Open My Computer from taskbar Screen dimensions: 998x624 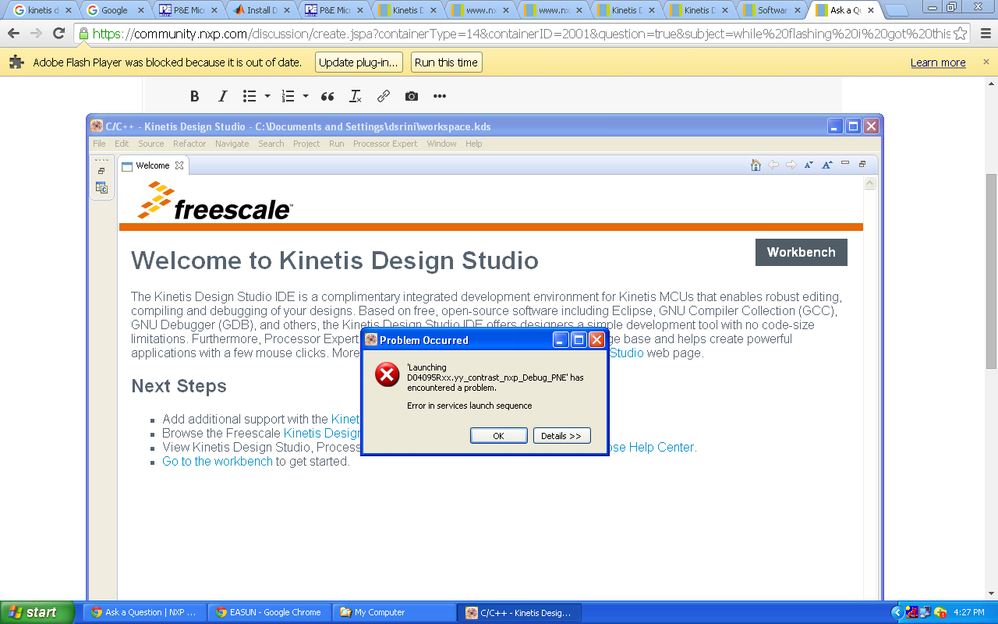(x=393, y=613)
